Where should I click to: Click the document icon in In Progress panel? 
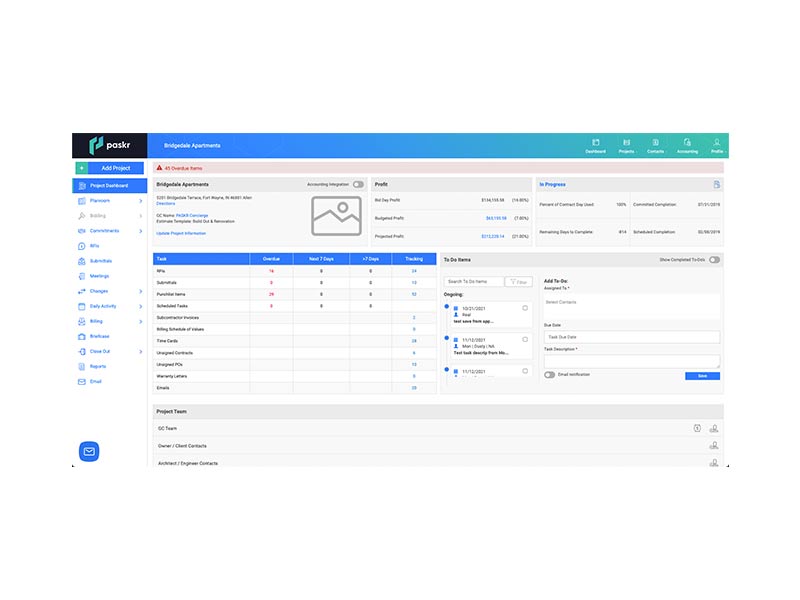tap(717, 184)
